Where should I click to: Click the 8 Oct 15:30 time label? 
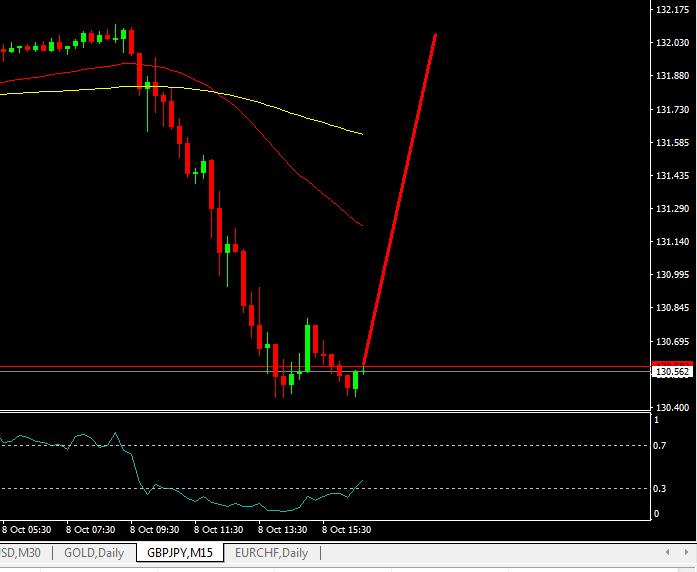(x=346, y=530)
